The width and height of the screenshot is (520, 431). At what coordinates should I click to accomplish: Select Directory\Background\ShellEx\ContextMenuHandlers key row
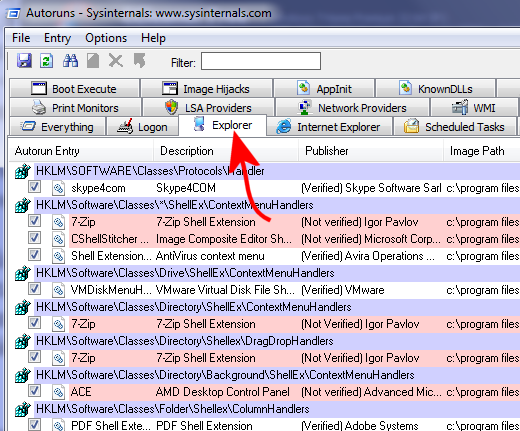click(x=277, y=375)
